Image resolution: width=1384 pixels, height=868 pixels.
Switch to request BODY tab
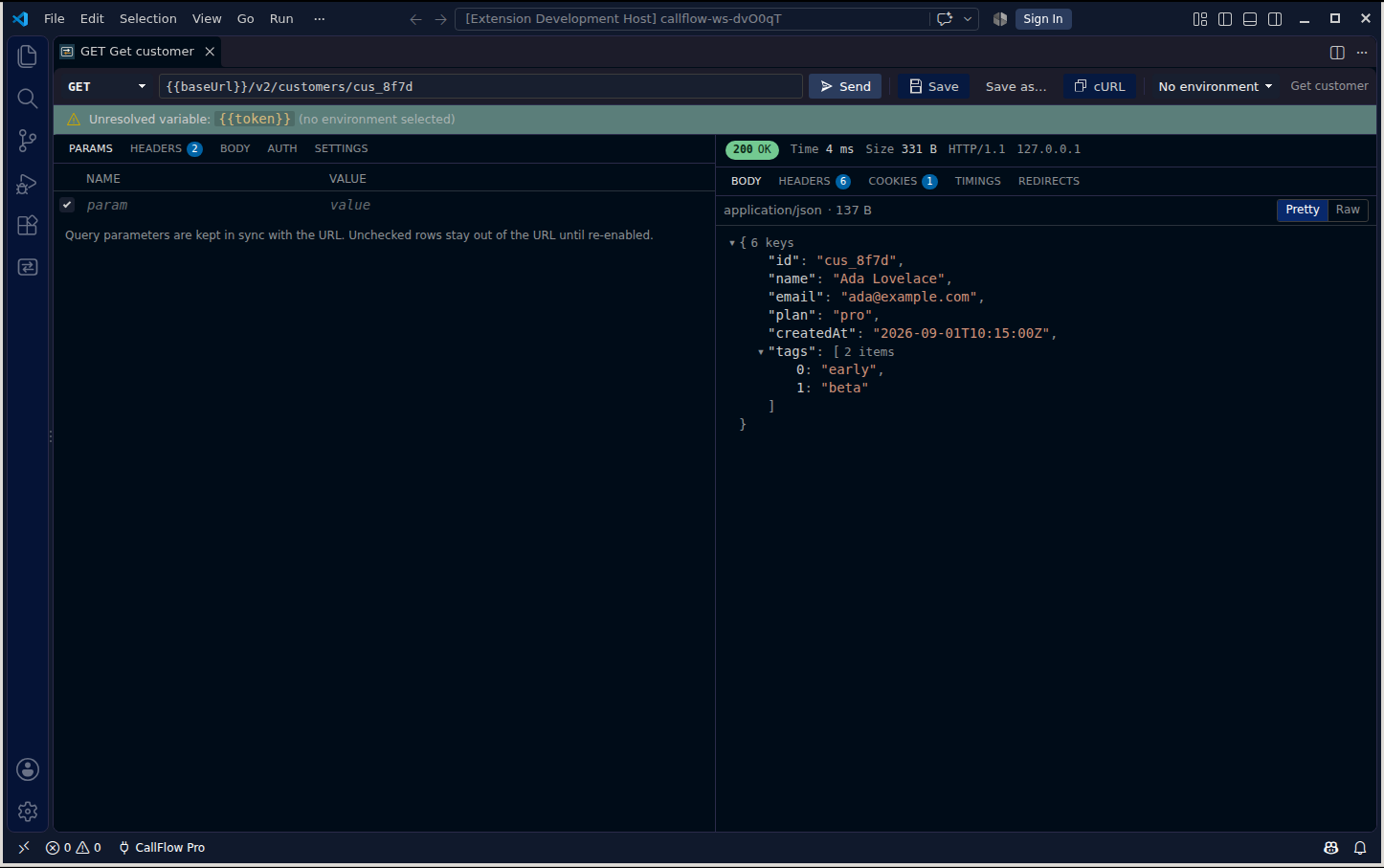(x=234, y=148)
